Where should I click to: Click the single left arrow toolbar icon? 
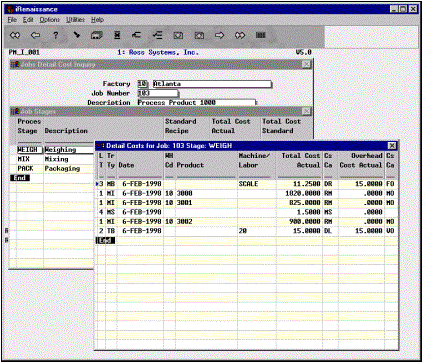tap(35, 35)
